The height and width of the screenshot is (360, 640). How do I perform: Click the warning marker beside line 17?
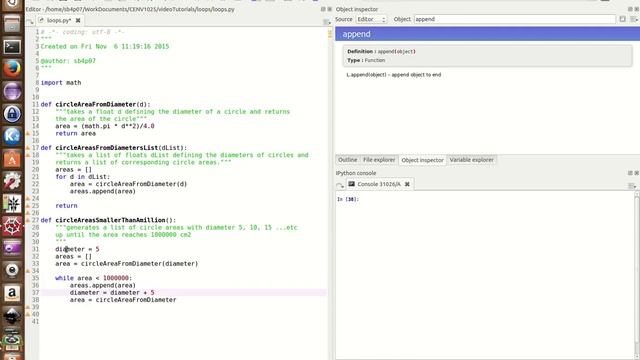coord(28,148)
